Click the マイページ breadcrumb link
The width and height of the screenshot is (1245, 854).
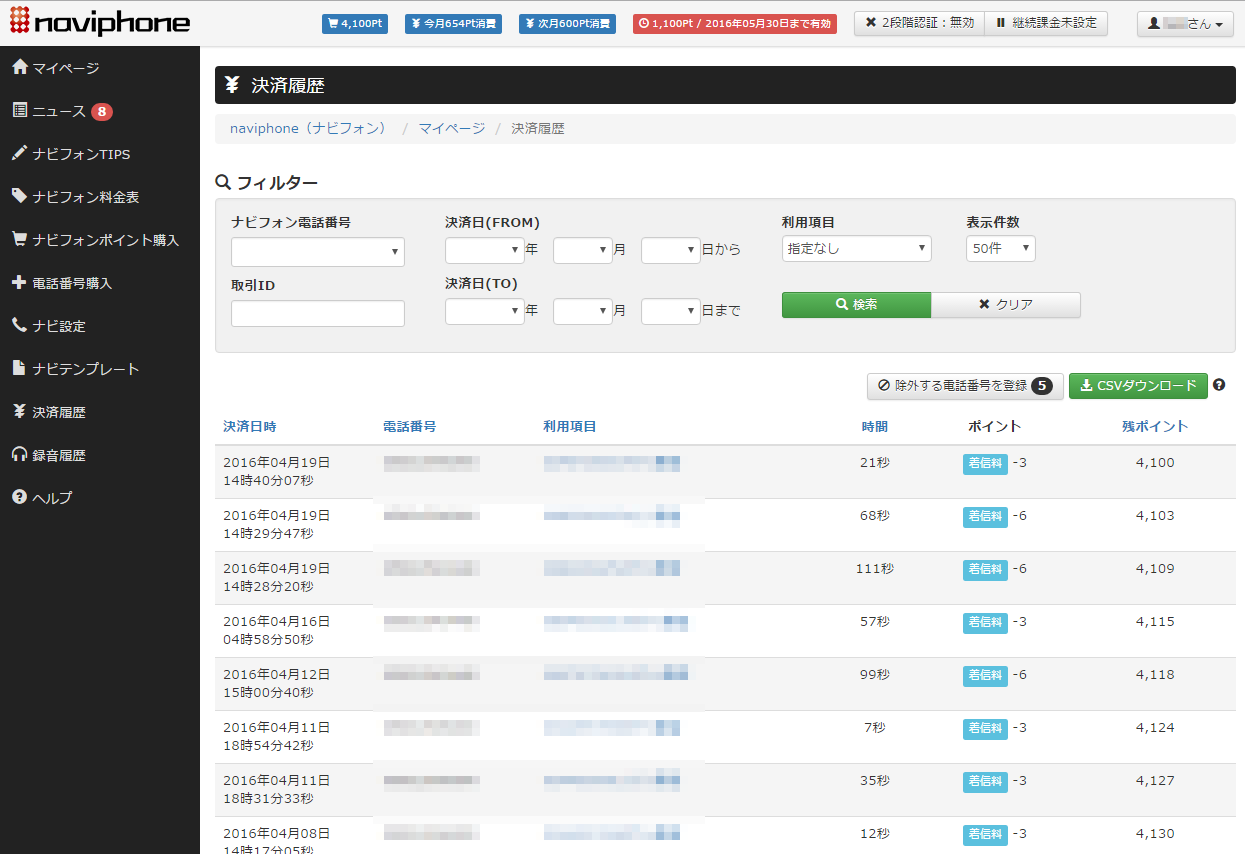[451, 129]
